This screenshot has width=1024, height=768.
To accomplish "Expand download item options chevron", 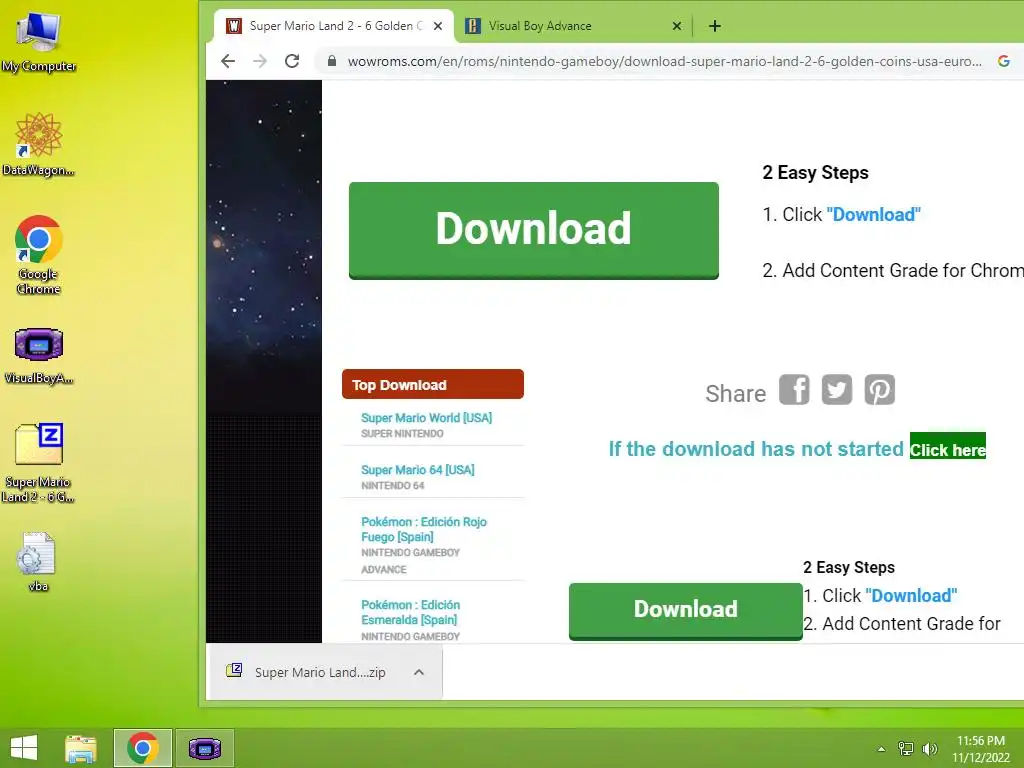I will click(x=419, y=672).
